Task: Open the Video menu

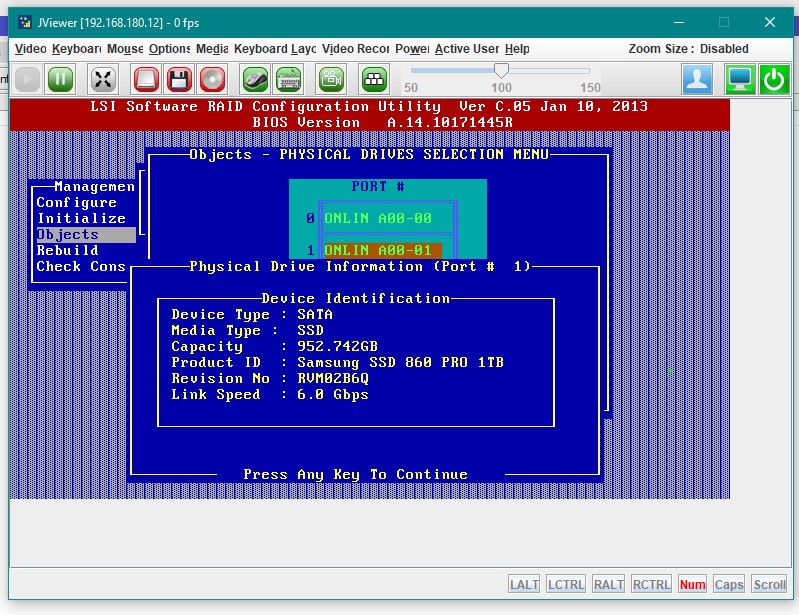Action: 31,49
